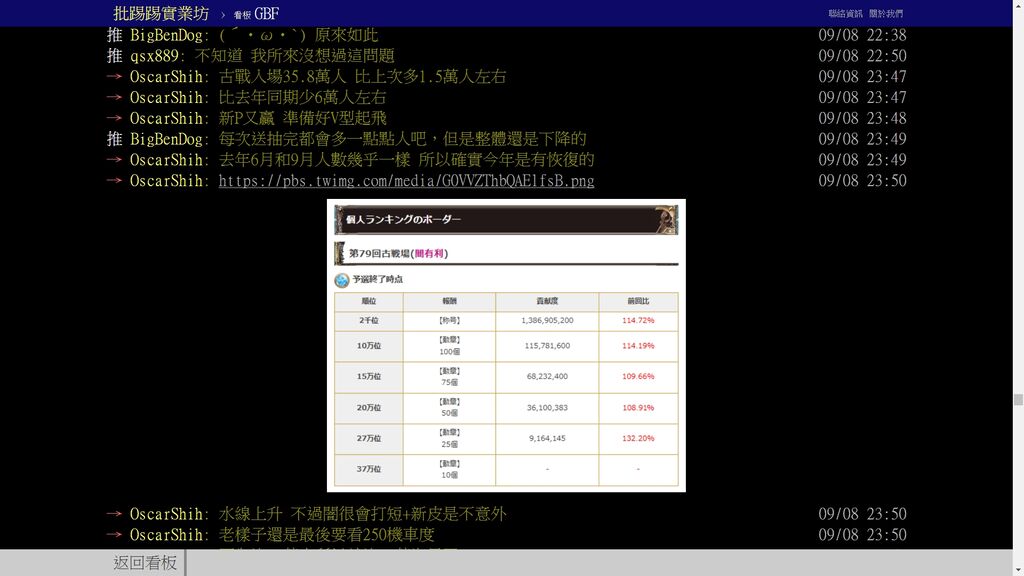Click the embedded ranking border image
Screen dimensions: 1024x576
click(506, 345)
